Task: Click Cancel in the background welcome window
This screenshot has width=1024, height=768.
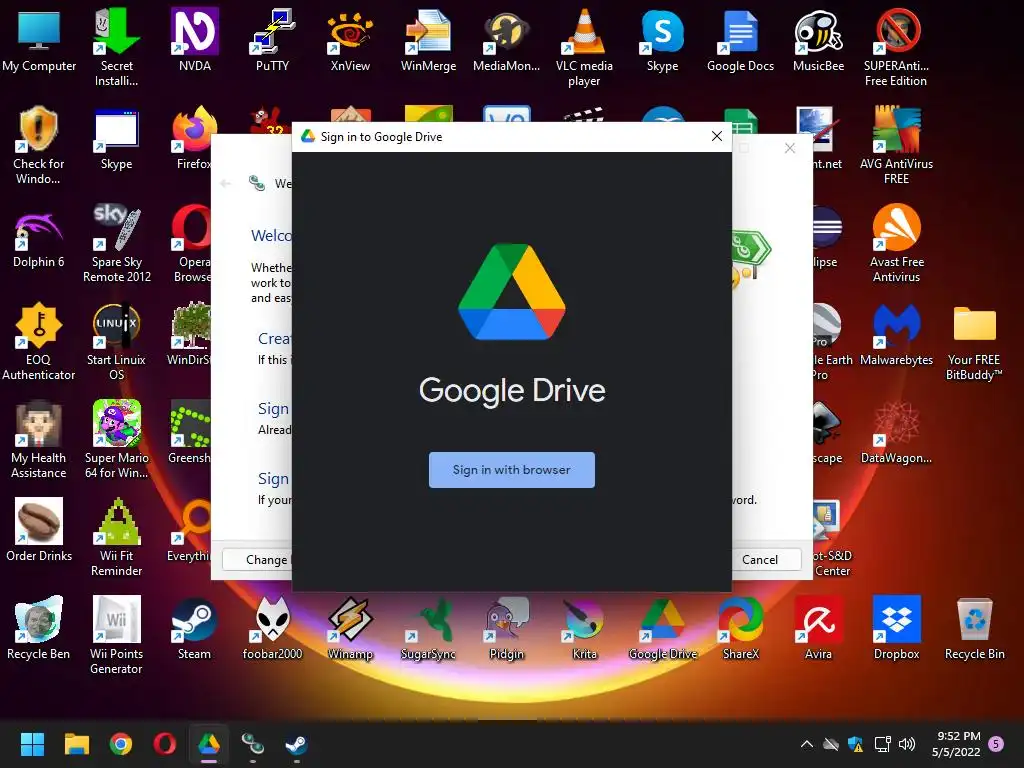Action: [760, 560]
